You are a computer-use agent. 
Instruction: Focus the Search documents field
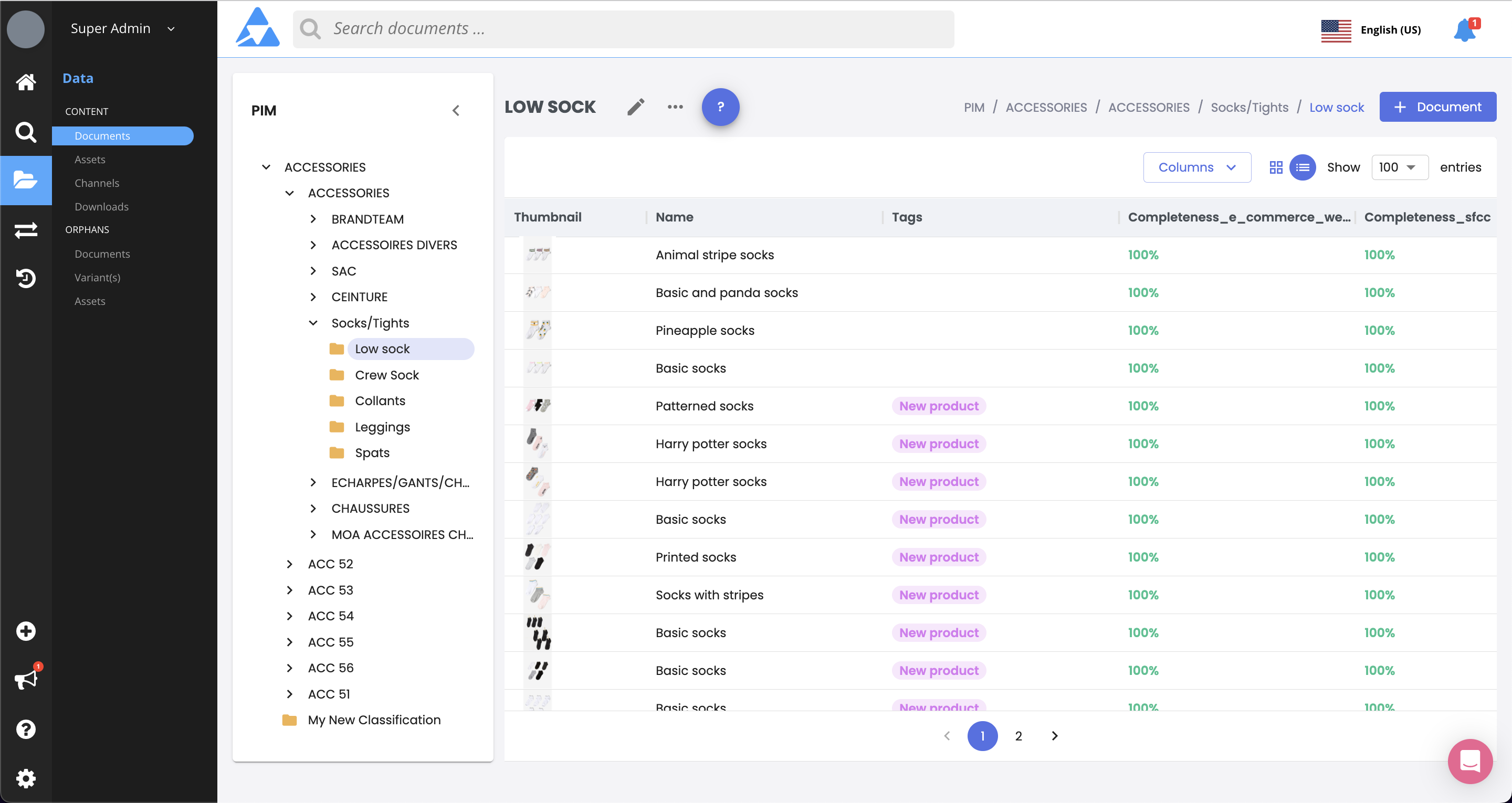pos(623,29)
